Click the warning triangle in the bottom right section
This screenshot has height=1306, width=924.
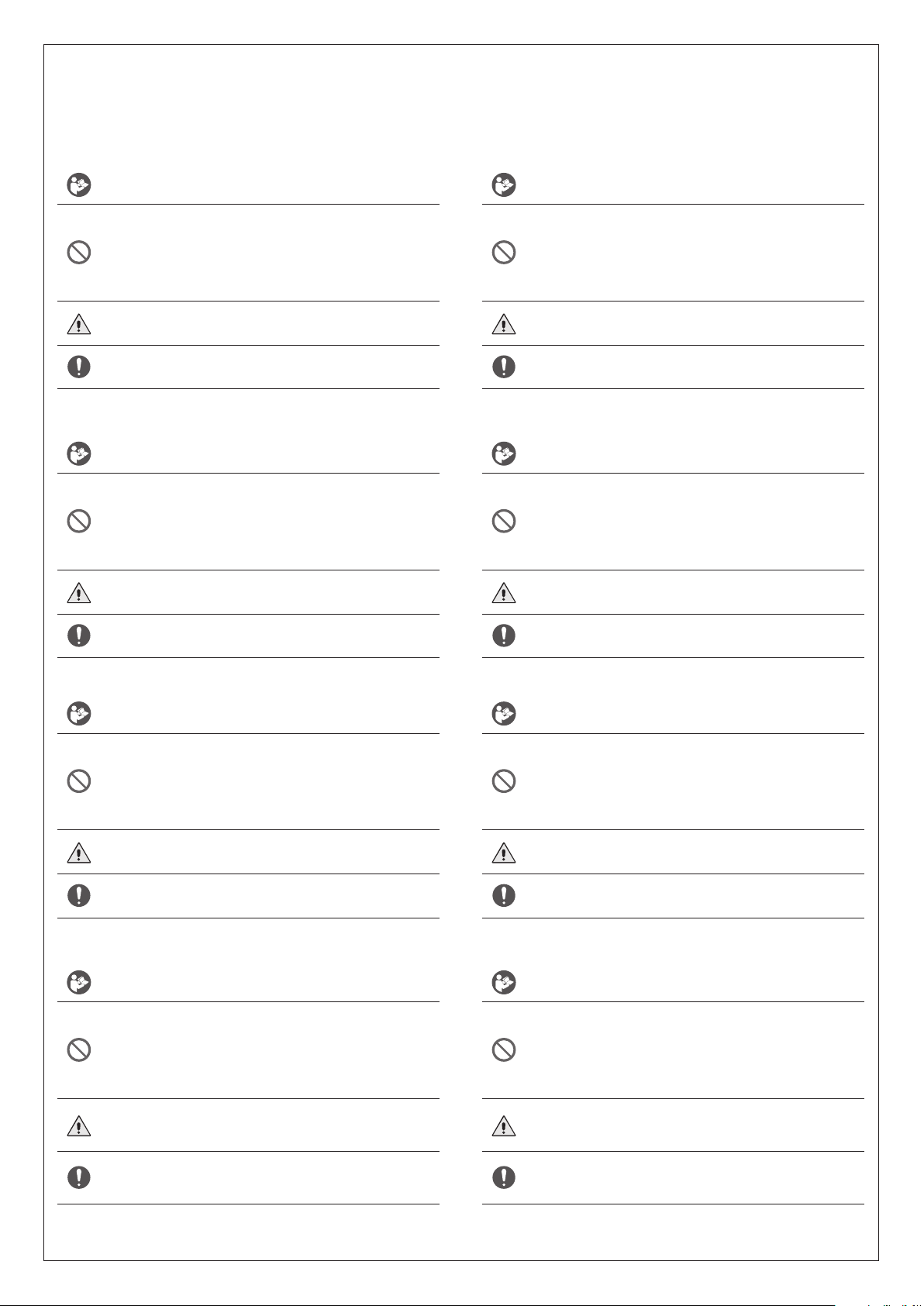point(504,1125)
